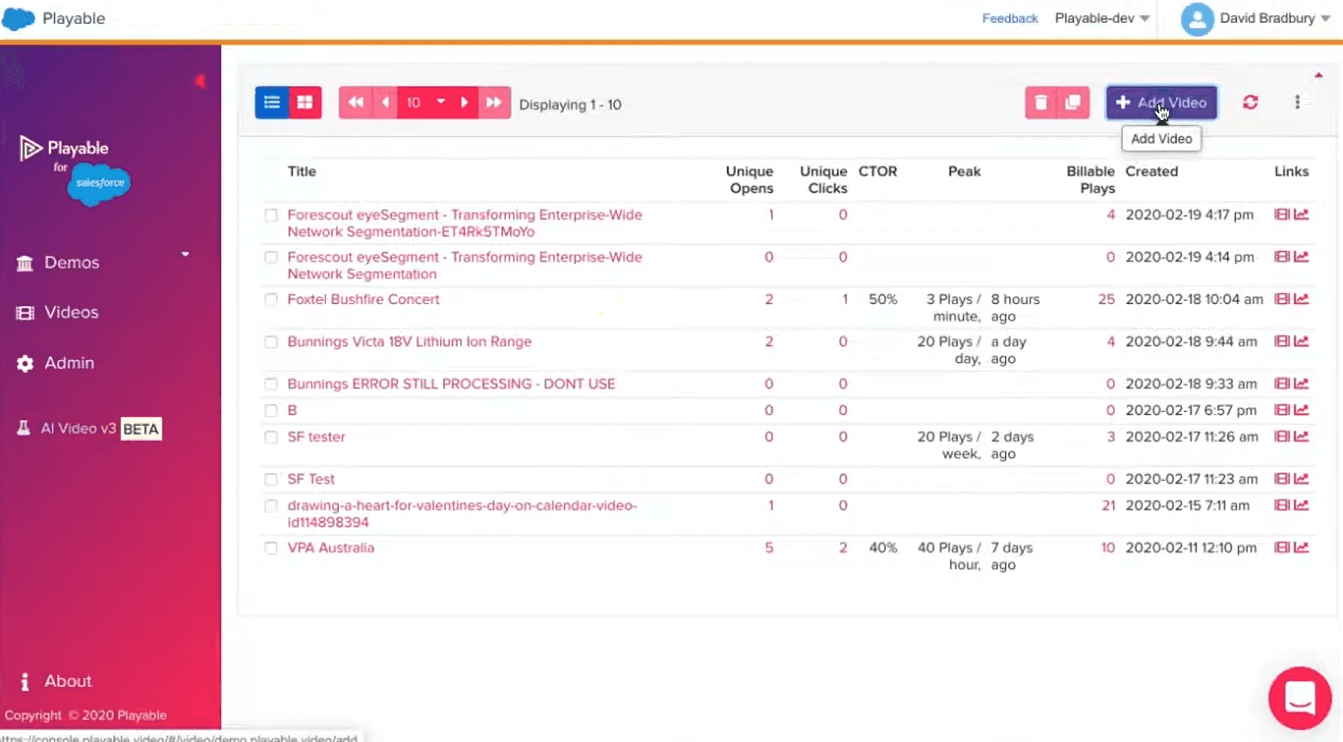This screenshot has height=742, width=1343.
Task: Click David Bradbury's avatar icon
Action: coord(1197,19)
